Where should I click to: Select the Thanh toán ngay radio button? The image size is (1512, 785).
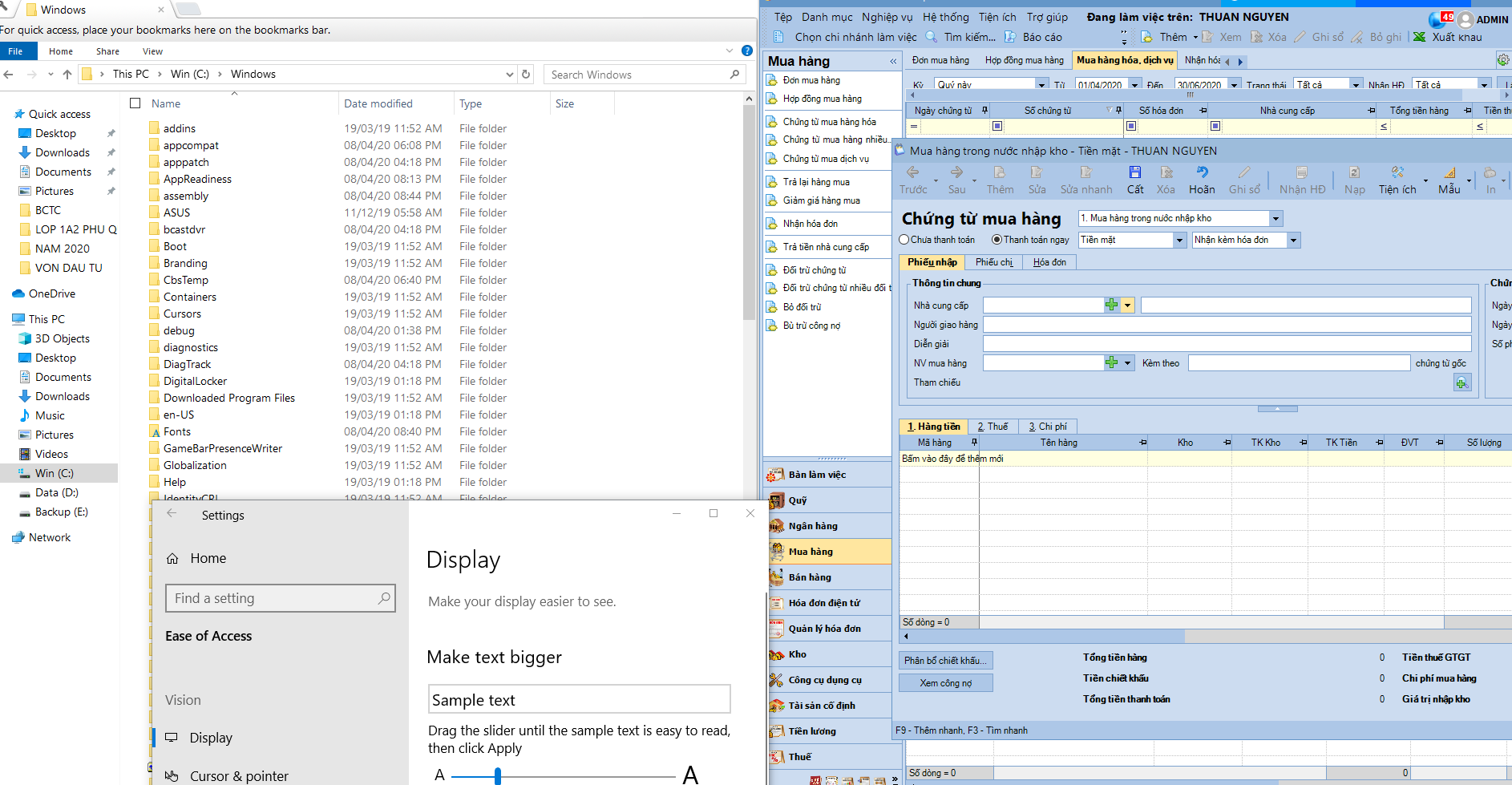pos(997,240)
